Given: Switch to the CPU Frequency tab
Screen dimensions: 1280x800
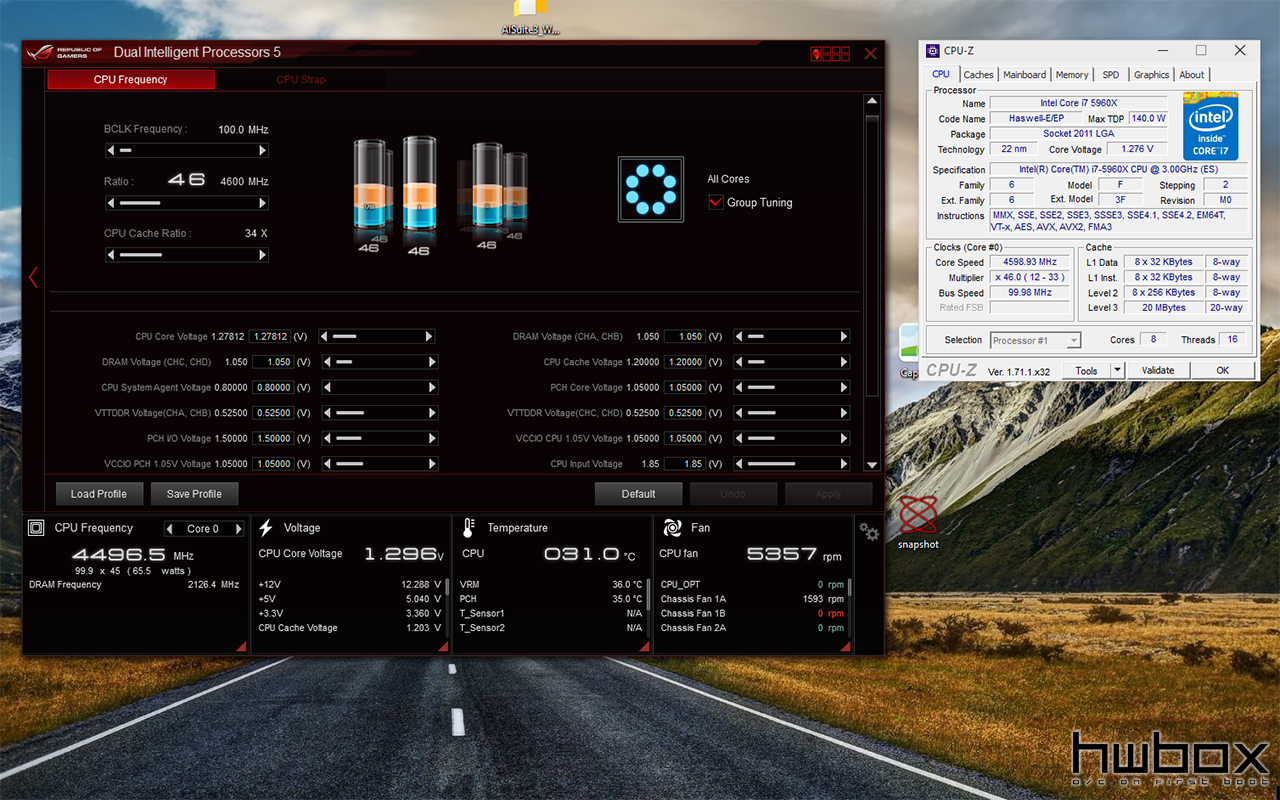Looking at the screenshot, I should tap(131, 80).
